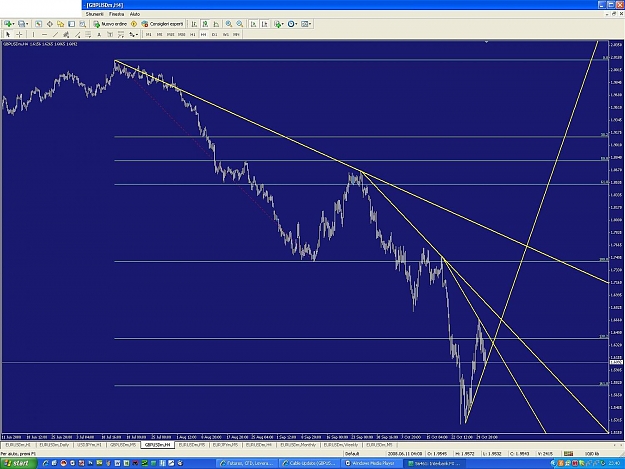Launch MetaEditor with the yellow icon
Screen dimensions: 625x469
point(133,24)
